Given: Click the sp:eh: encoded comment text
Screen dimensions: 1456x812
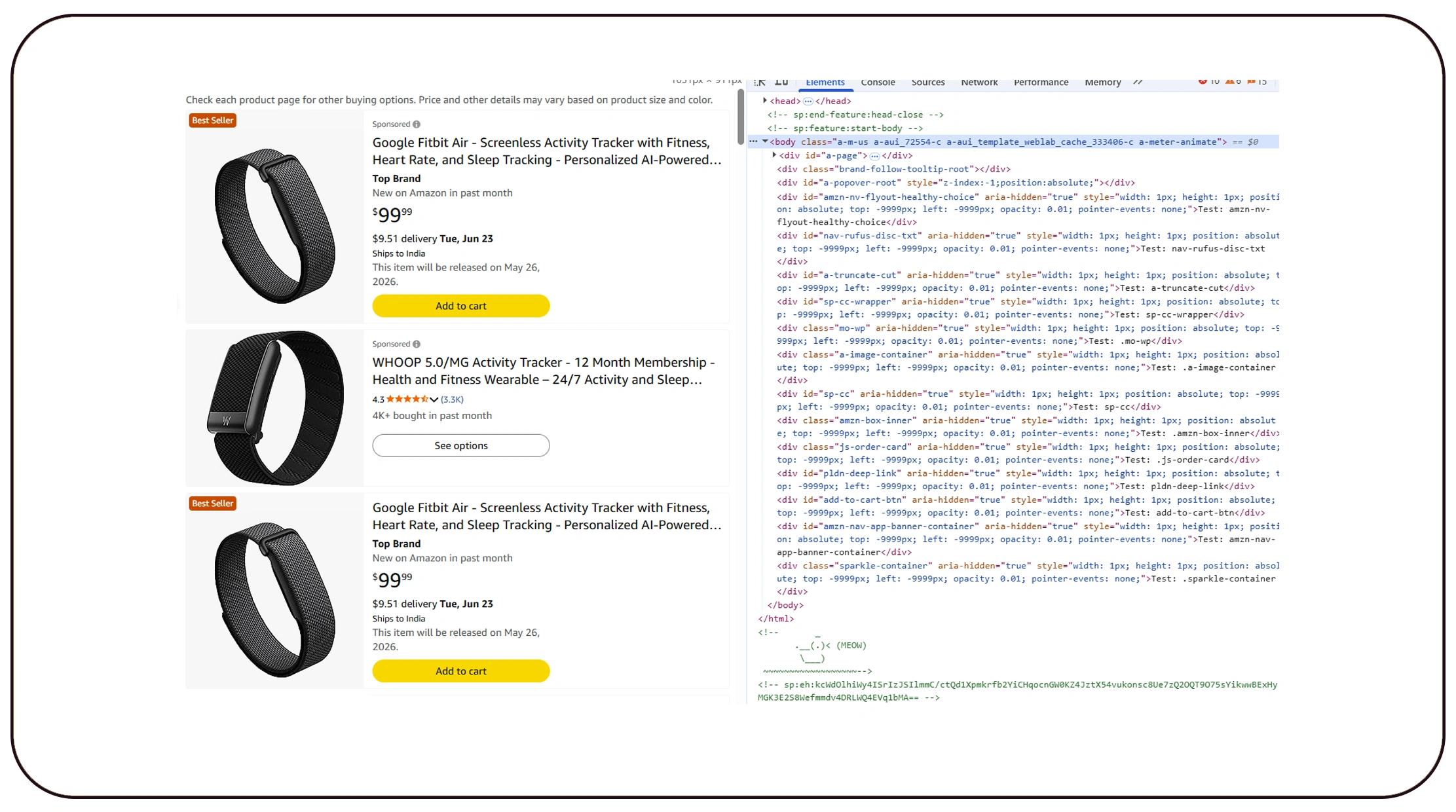Looking at the screenshot, I should pyautogui.click(x=1018, y=692).
